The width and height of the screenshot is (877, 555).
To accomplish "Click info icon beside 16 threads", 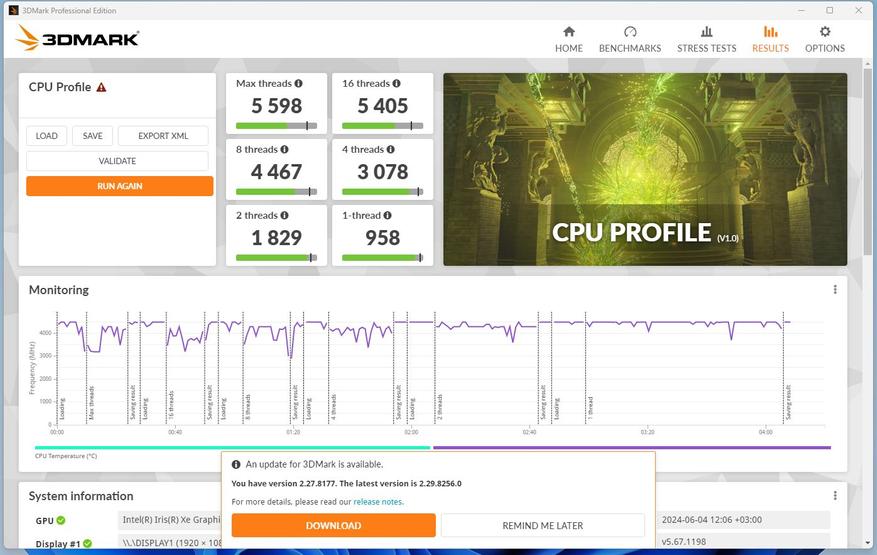I will pos(397,83).
